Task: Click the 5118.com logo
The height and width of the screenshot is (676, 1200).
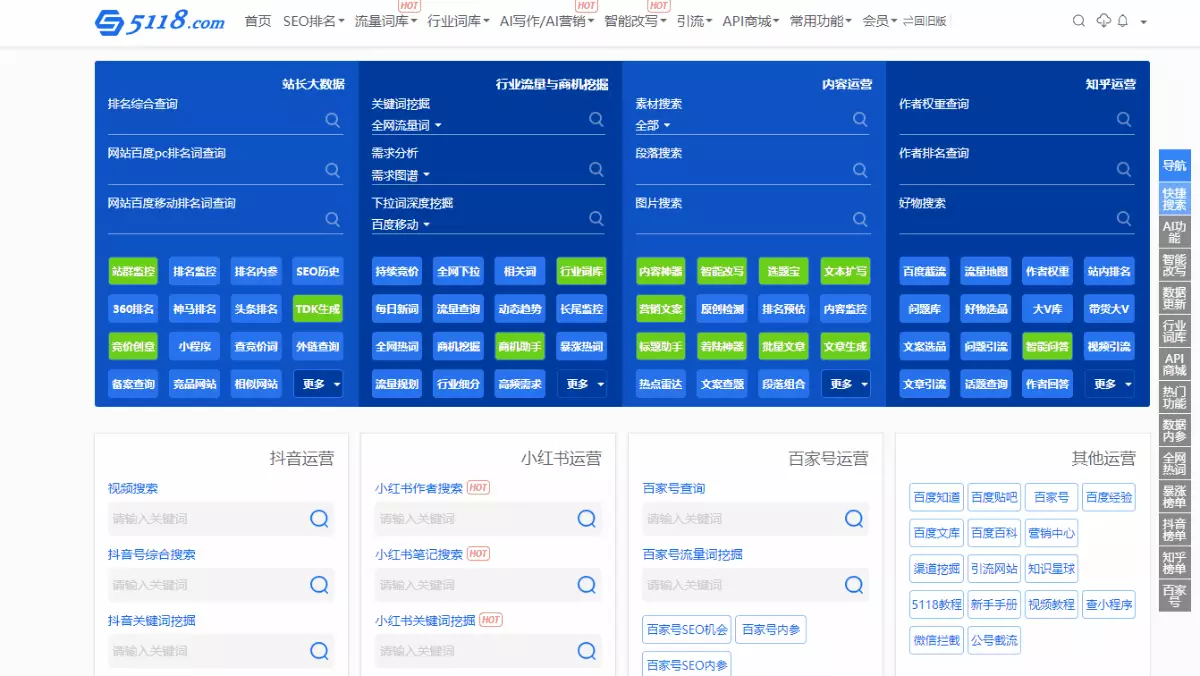Action: (160, 21)
